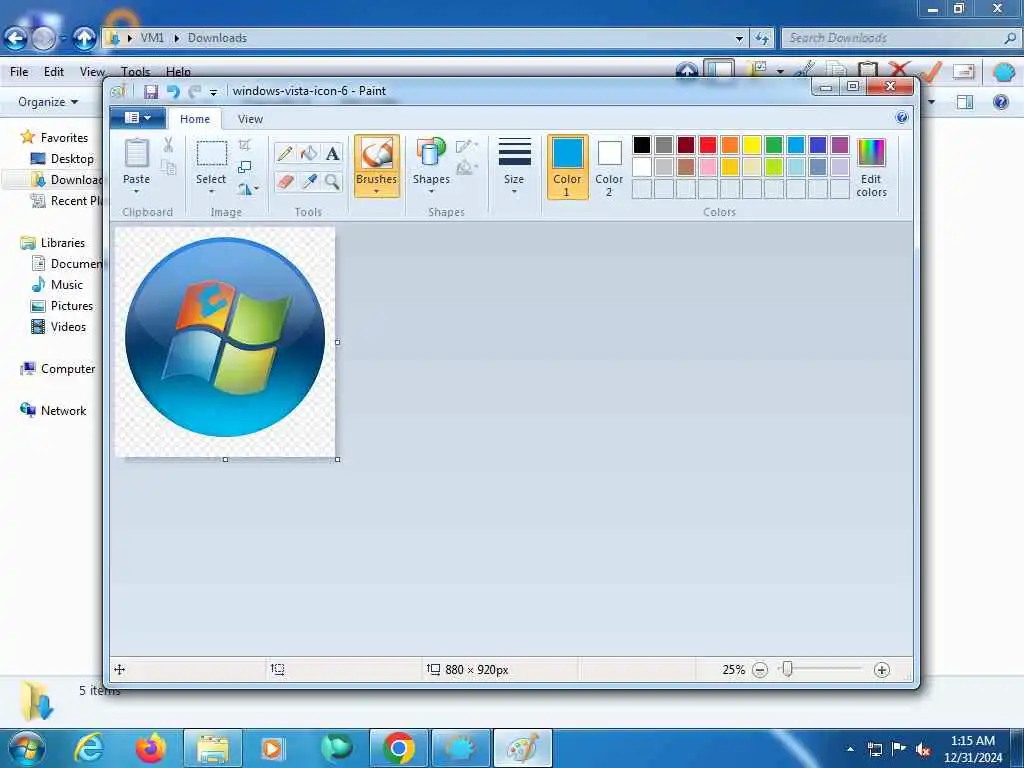Undo the last action in Paint
Viewport: 1024px width, 768px height.
click(x=173, y=91)
